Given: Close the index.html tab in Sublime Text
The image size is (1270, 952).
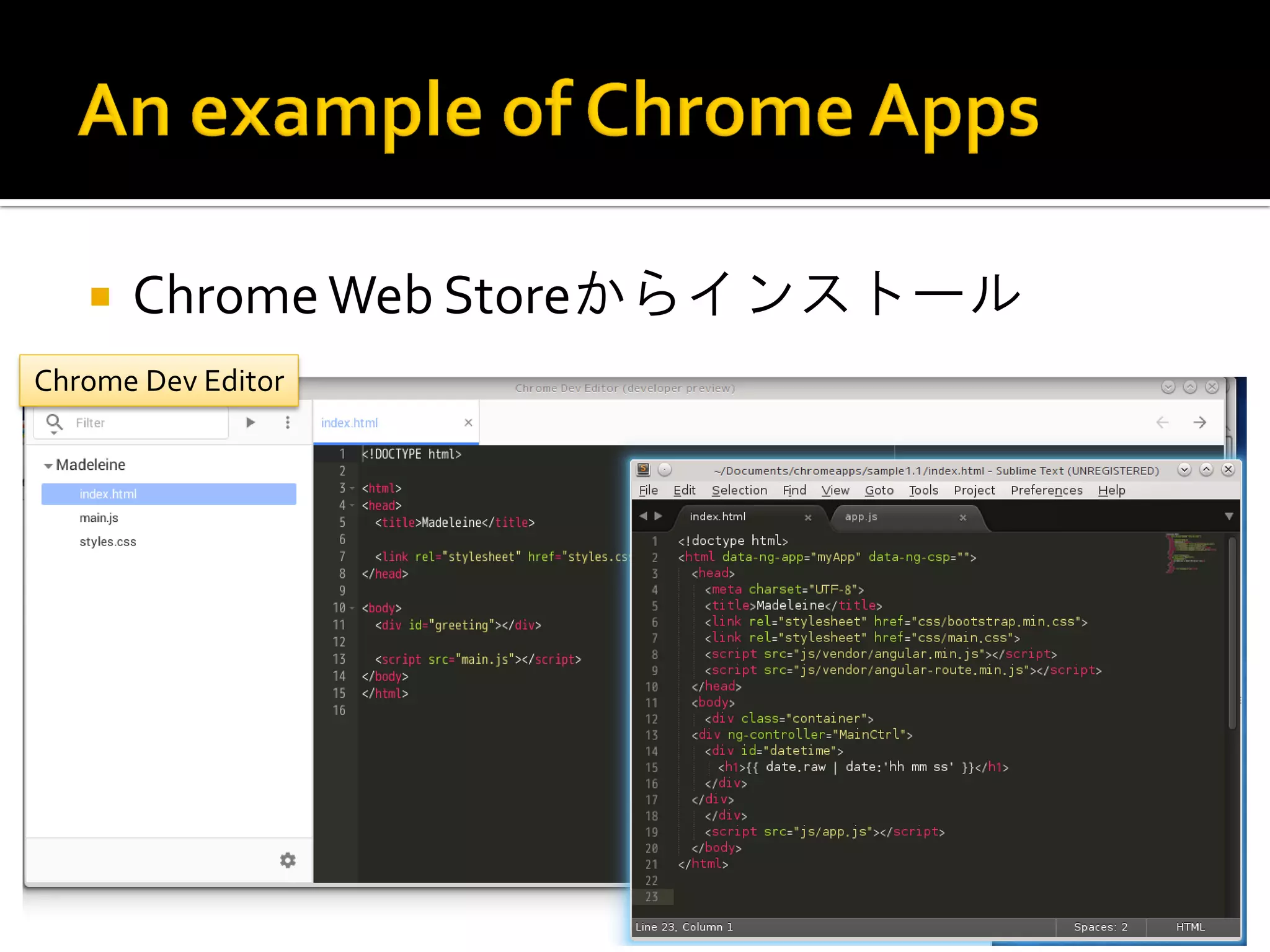Looking at the screenshot, I should (x=808, y=518).
